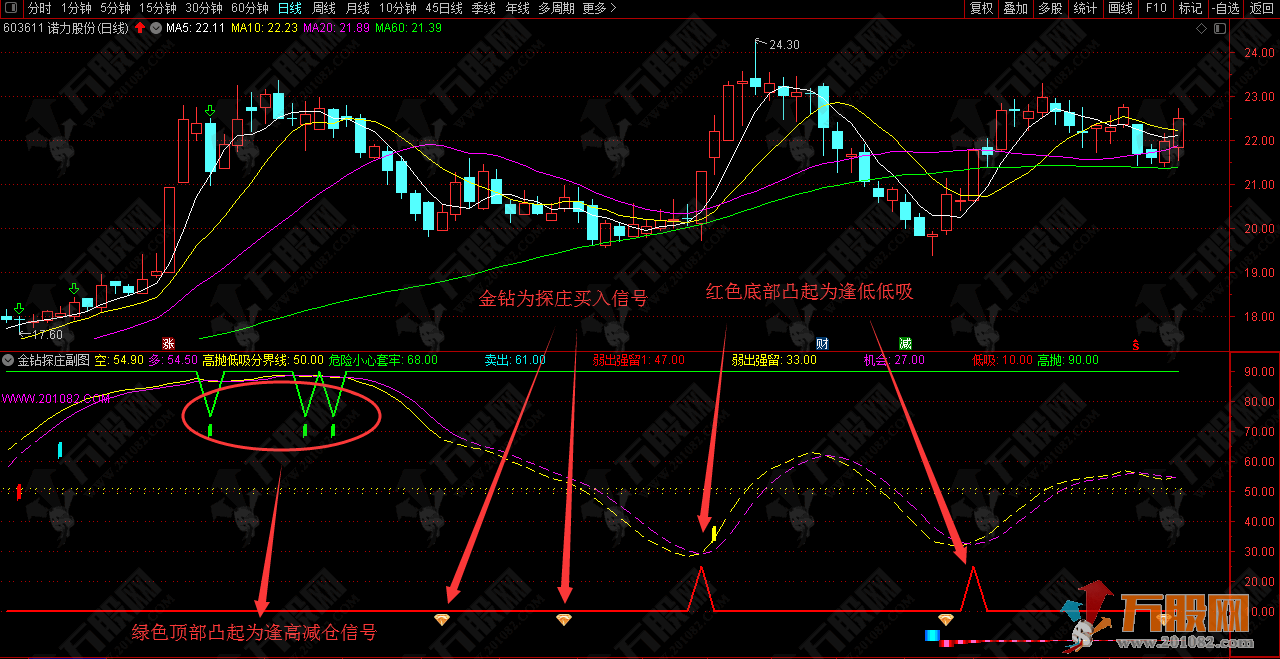The height and width of the screenshot is (659, 1280).
Task: Click the 高抛低吸分界线: 50.00 label
Action: point(263,360)
